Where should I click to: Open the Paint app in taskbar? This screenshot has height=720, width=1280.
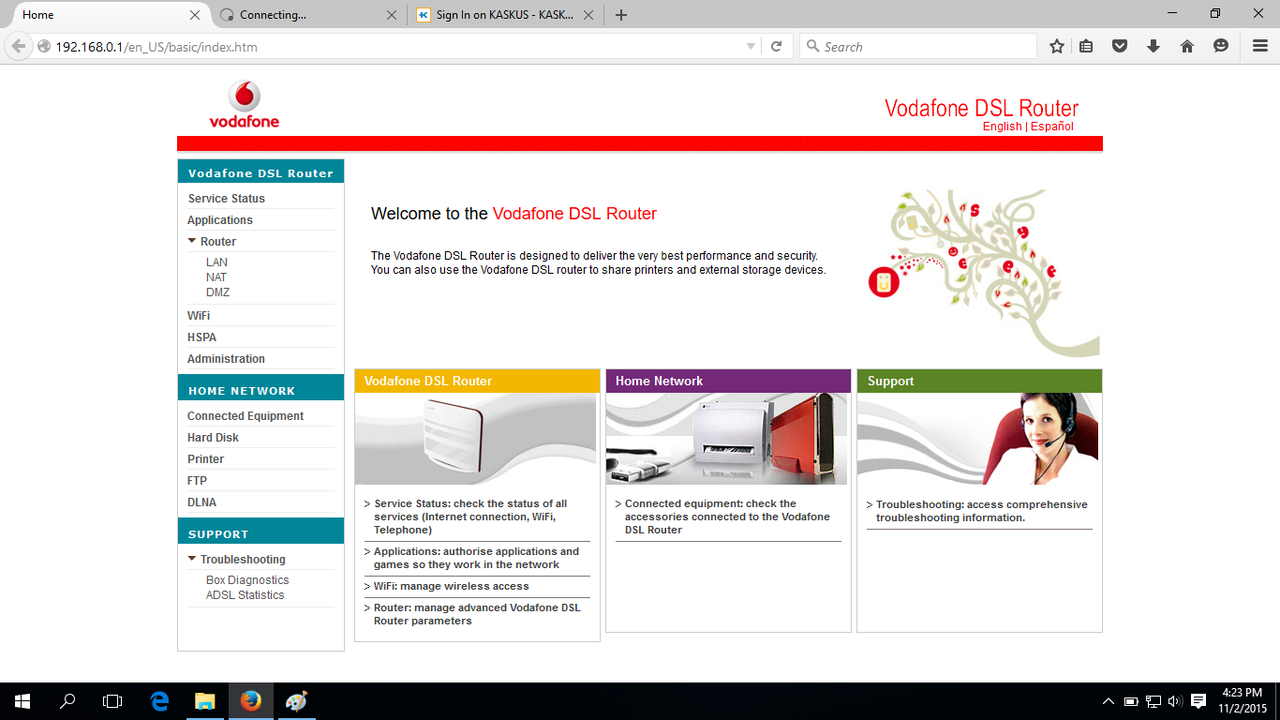click(x=296, y=701)
